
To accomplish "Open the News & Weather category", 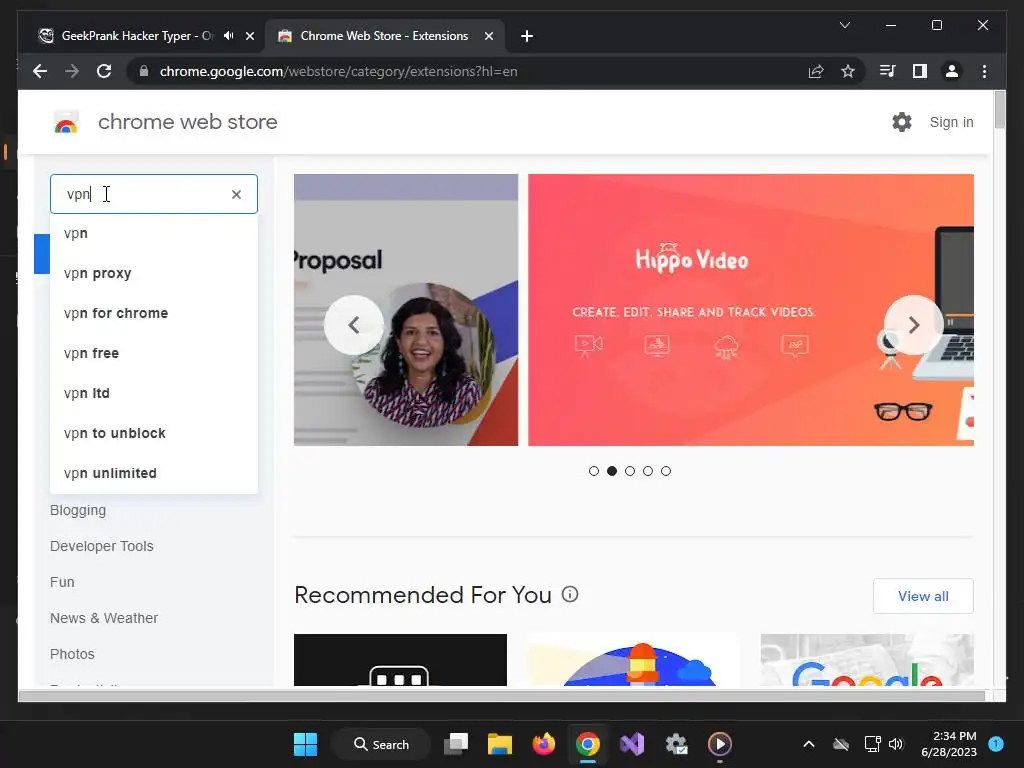I will [104, 618].
